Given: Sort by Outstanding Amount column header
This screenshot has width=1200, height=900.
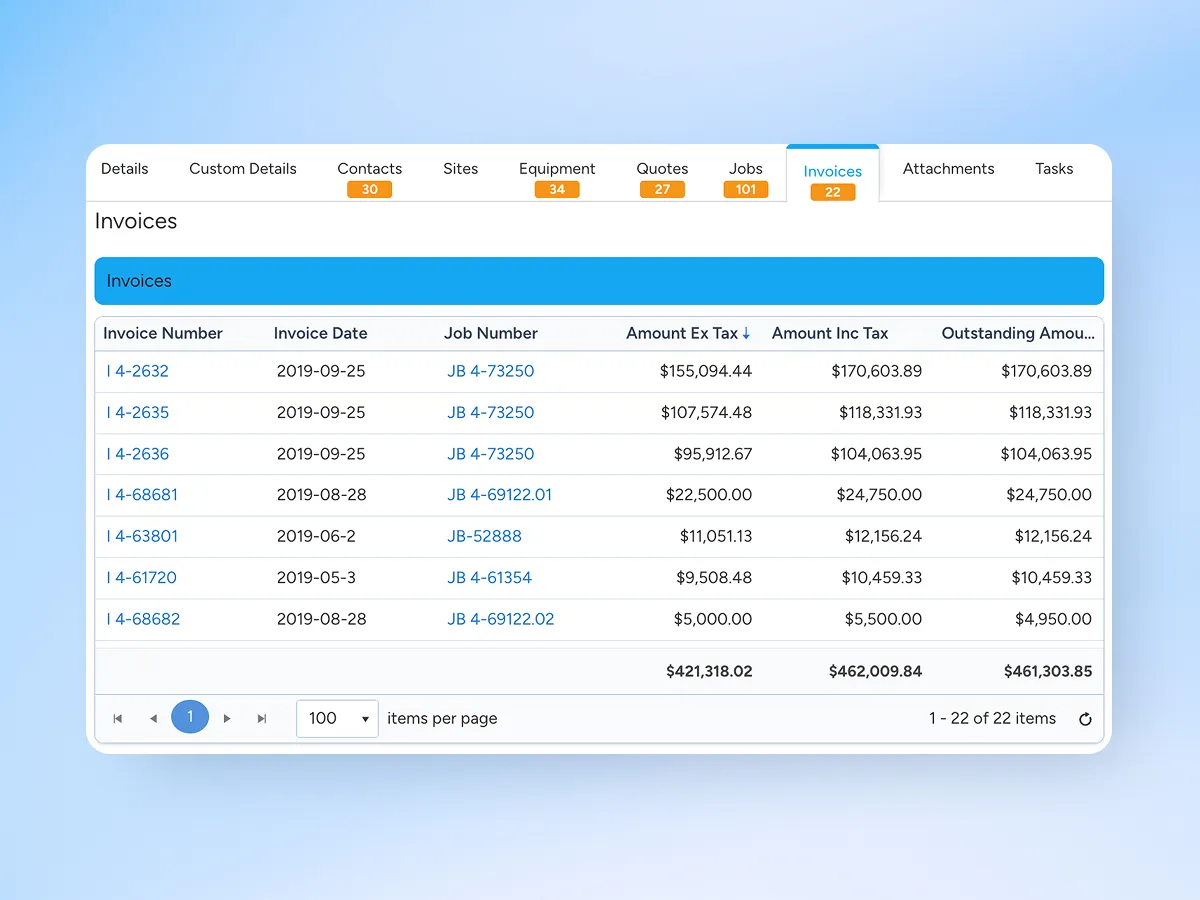Looking at the screenshot, I should pos(1018,334).
